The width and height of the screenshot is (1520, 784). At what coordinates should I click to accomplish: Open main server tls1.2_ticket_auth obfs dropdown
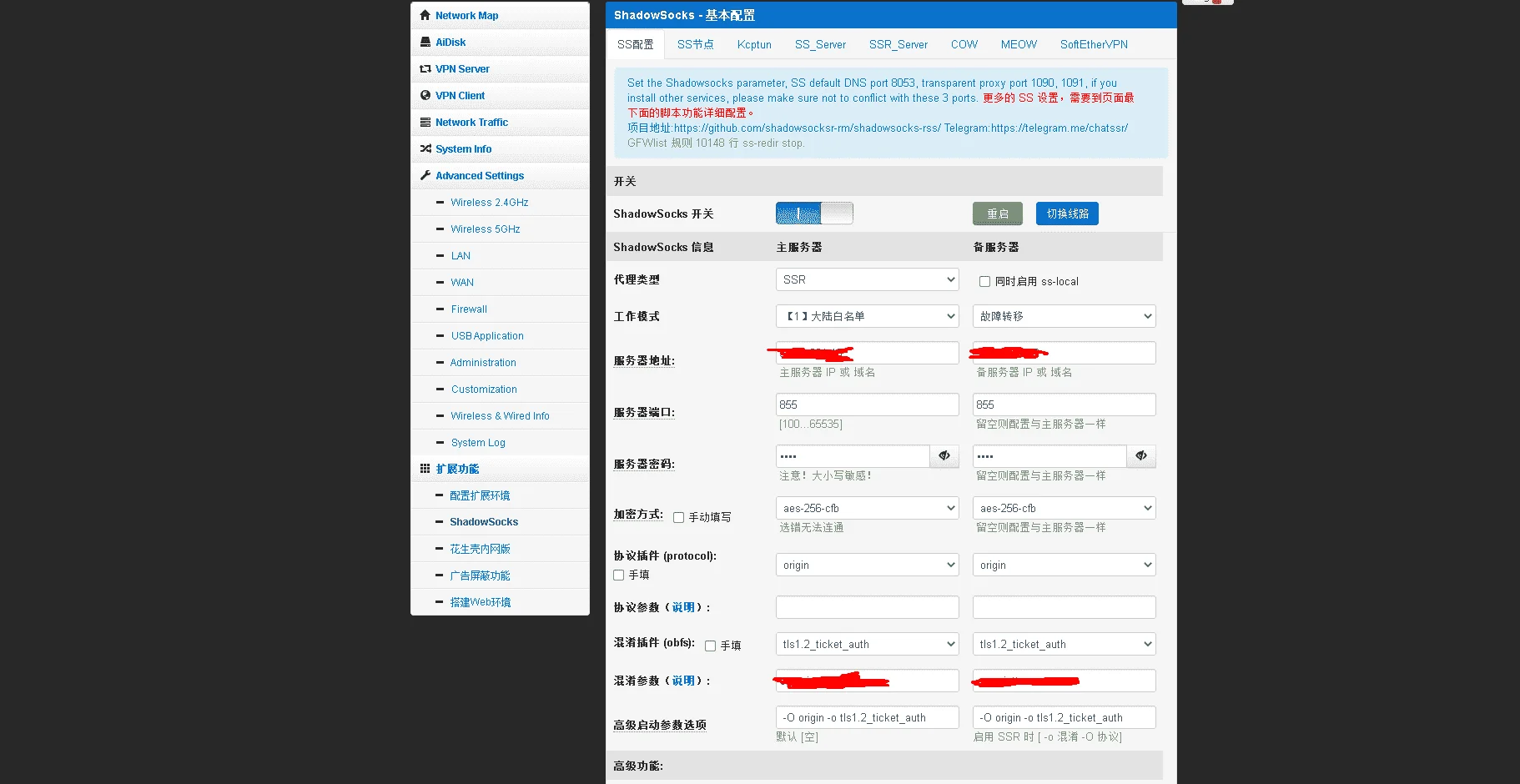868,644
